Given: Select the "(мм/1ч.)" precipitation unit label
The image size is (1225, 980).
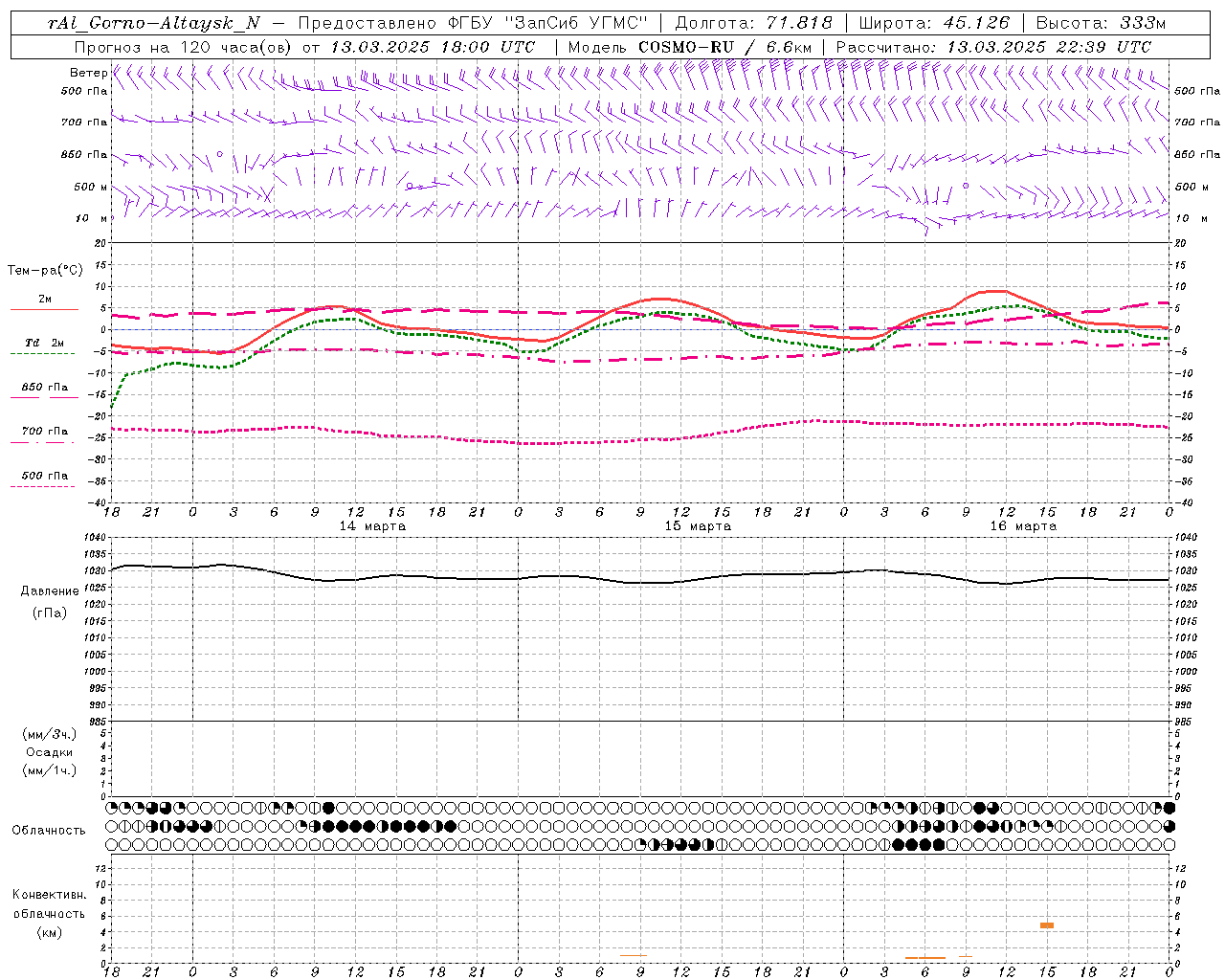Looking at the screenshot, I should tap(50, 770).
